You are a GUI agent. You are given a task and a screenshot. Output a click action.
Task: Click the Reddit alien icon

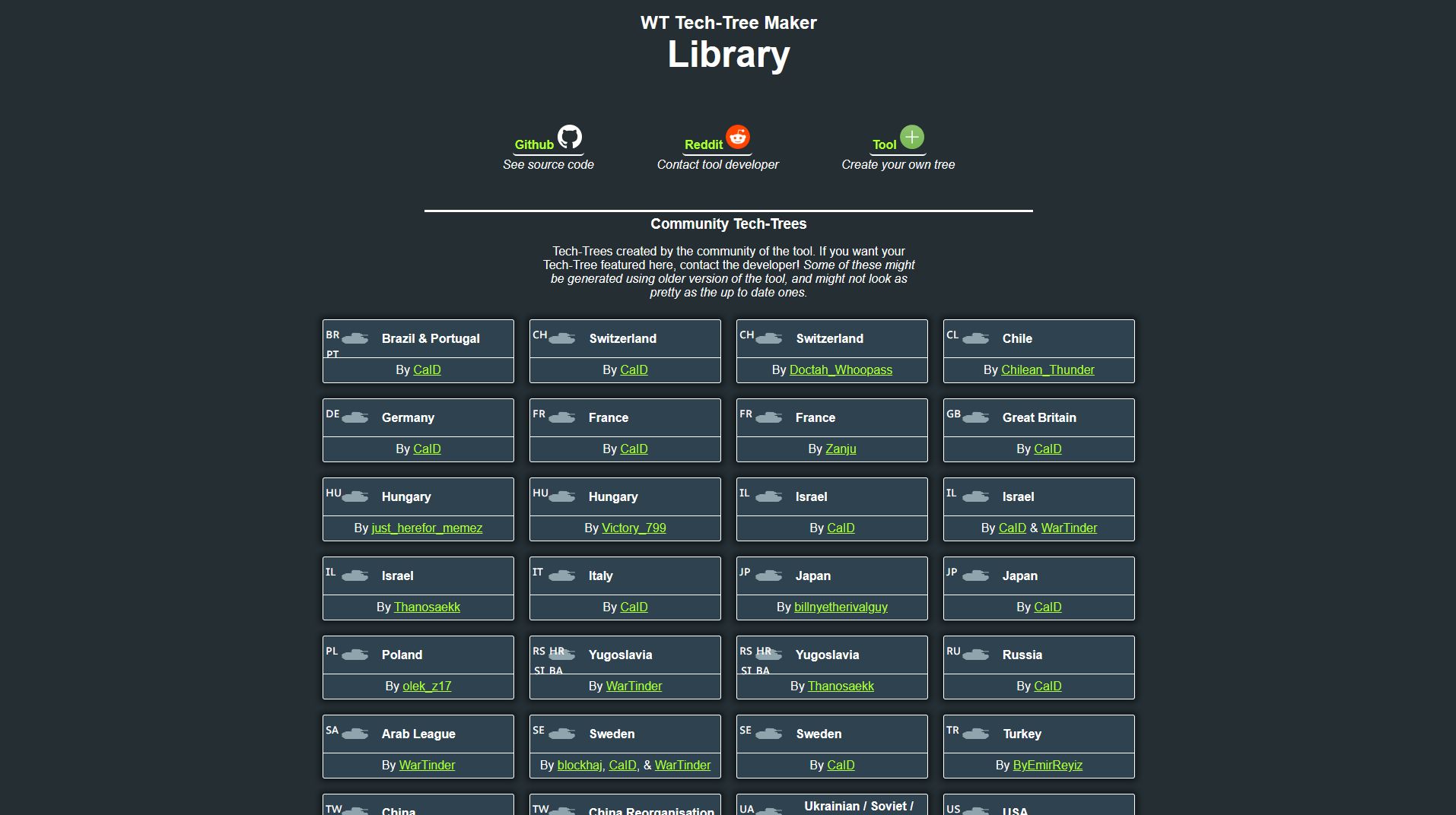737,137
